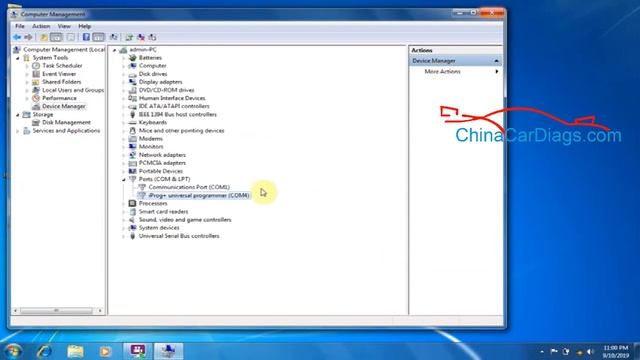Select the System devices category
Image resolution: width=640 pixels, height=360 pixels.
[x=159, y=228]
